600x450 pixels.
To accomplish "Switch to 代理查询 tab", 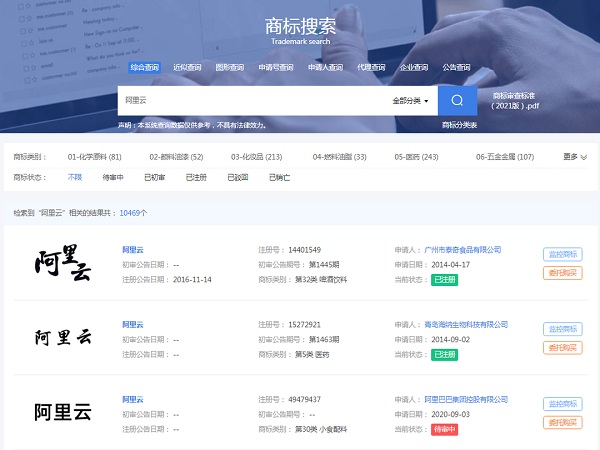I will pyautogui.click(x=371, y=67).
